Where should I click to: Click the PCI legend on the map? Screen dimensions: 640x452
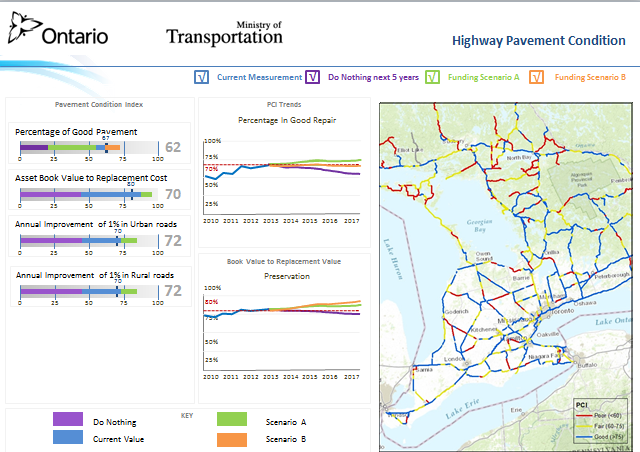[599, 421]
